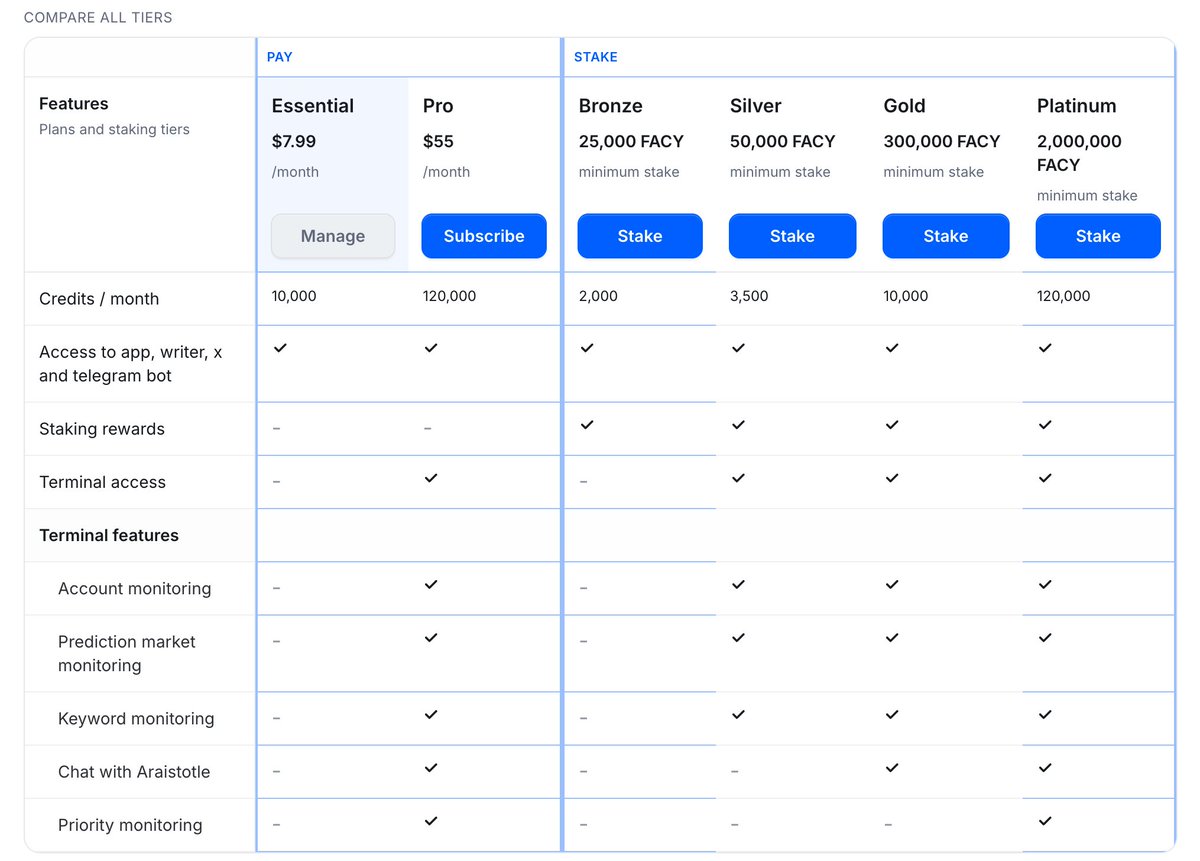Click Silver checkmark in Keyword monitoring row

click(x=738, y=715)
